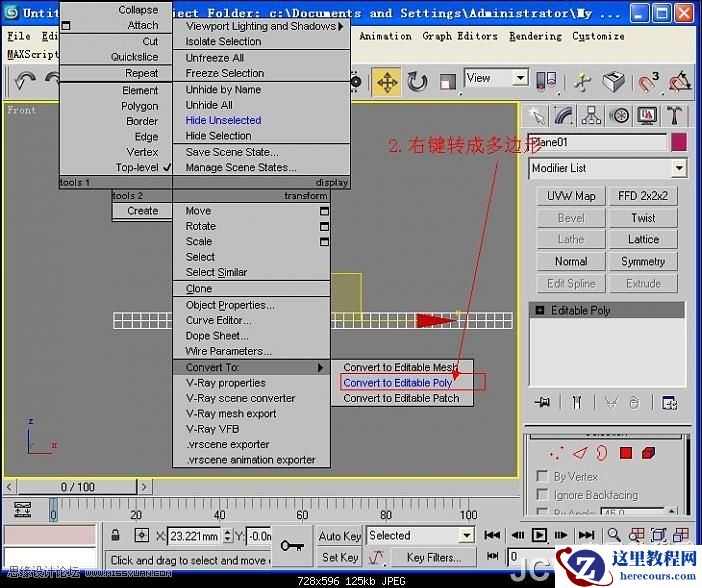Open Rotate transform settings box
The image size is (702, 588).
click(324, 227)
